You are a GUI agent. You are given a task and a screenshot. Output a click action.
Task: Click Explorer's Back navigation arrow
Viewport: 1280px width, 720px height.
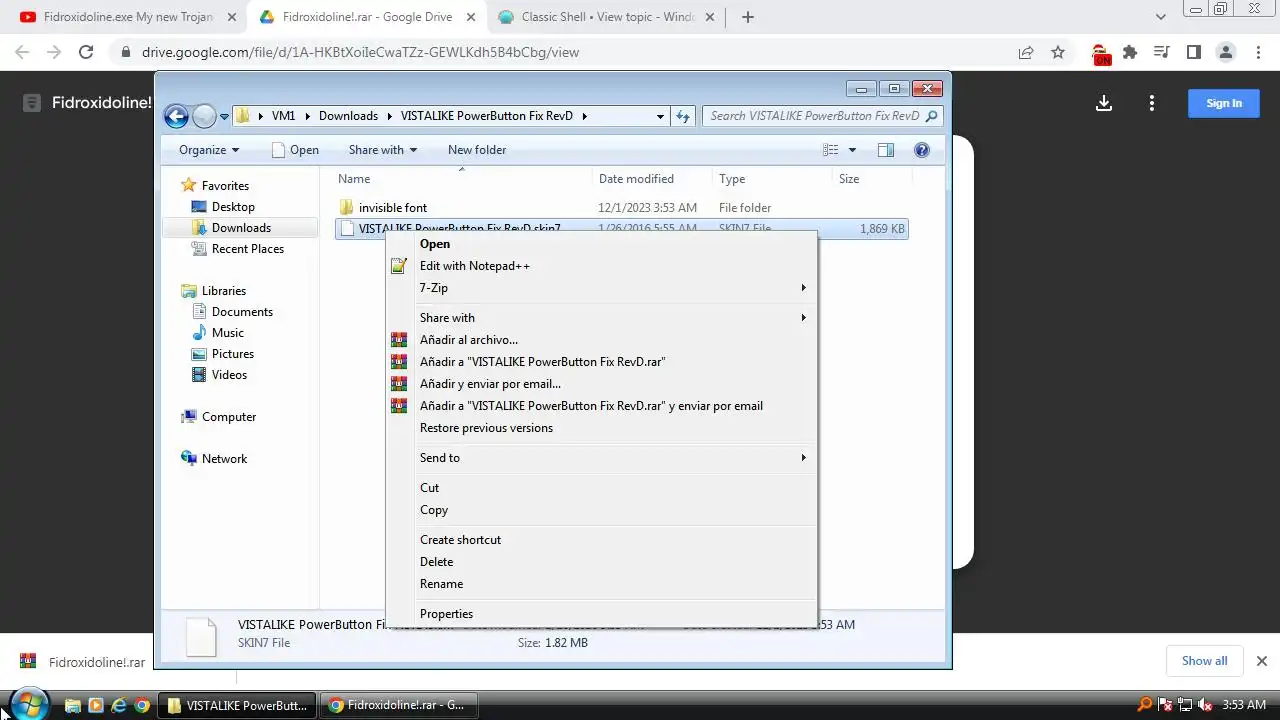176,117
